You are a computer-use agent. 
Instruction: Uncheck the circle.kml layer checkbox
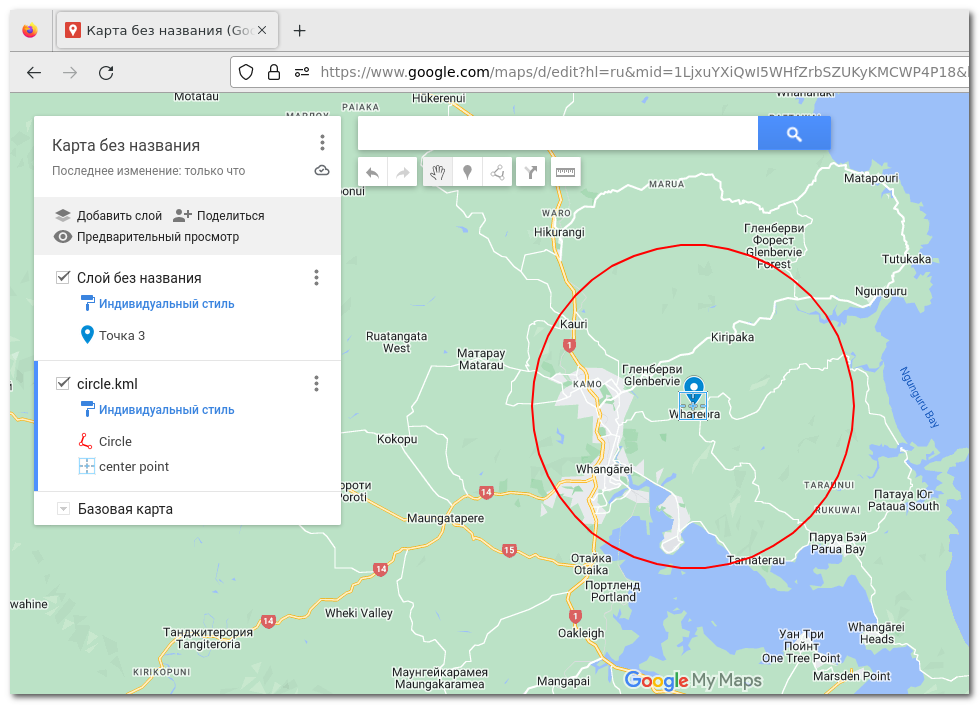click(x=62, y=383)
